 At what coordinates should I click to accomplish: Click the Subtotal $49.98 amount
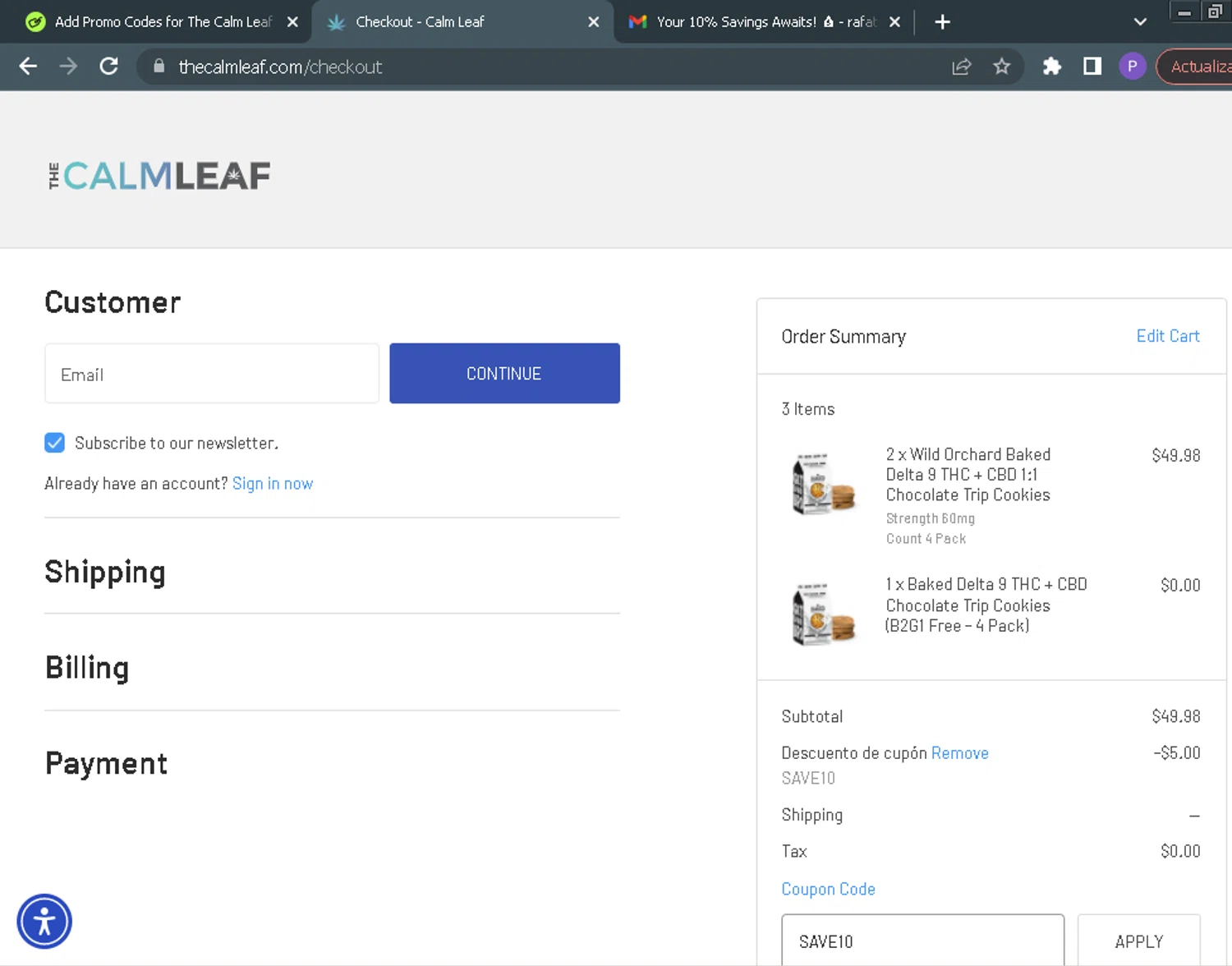click(1175, 716)
